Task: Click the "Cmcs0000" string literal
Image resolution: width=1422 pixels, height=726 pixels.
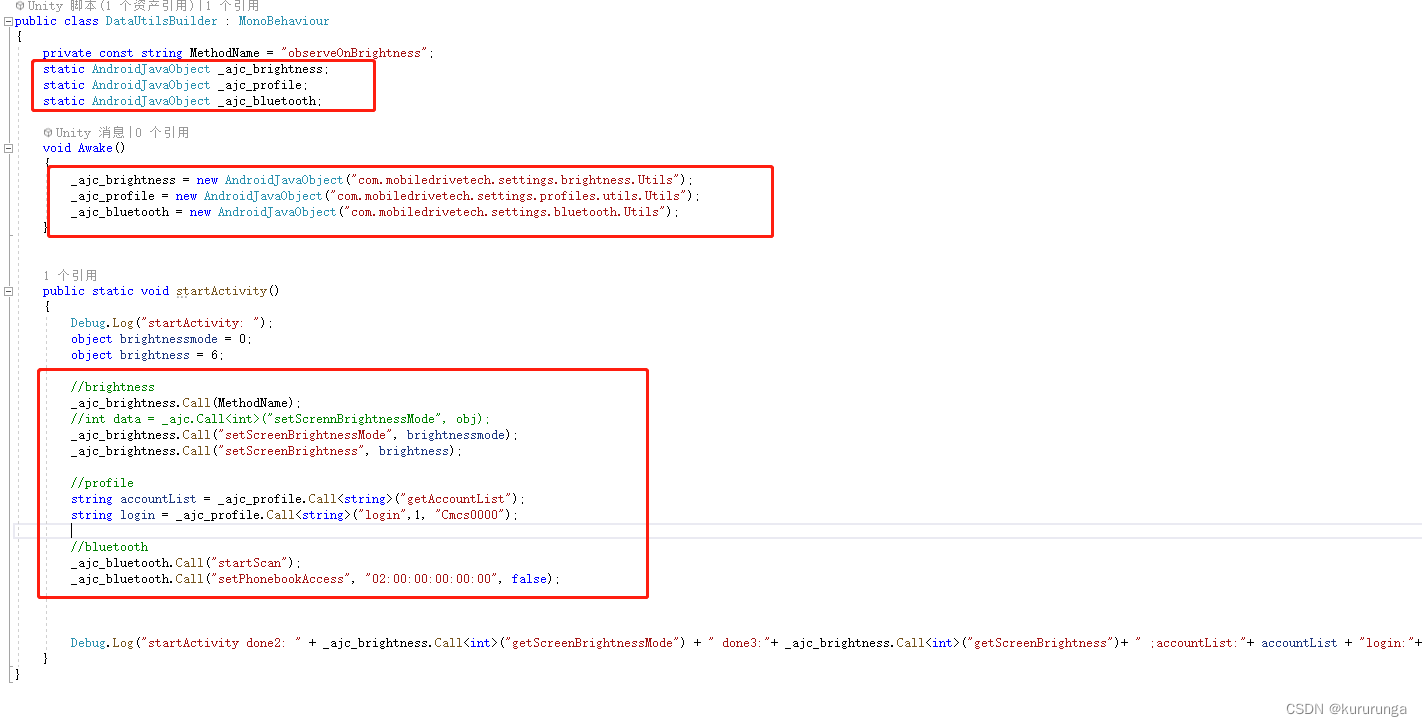Action: 471,515
